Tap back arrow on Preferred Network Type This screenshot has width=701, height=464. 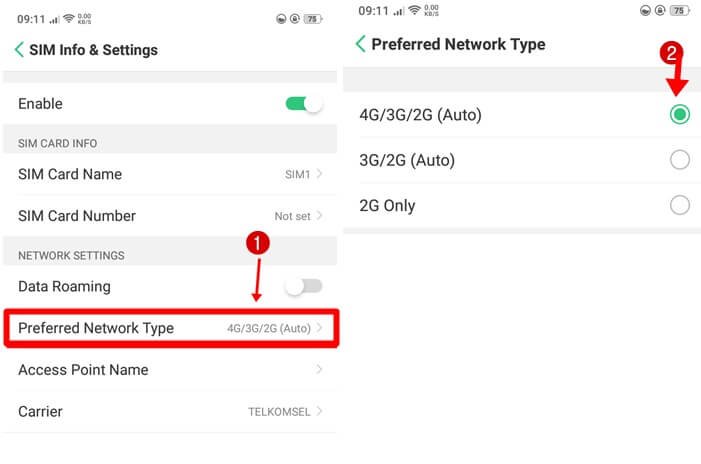[x=361, y=44]
